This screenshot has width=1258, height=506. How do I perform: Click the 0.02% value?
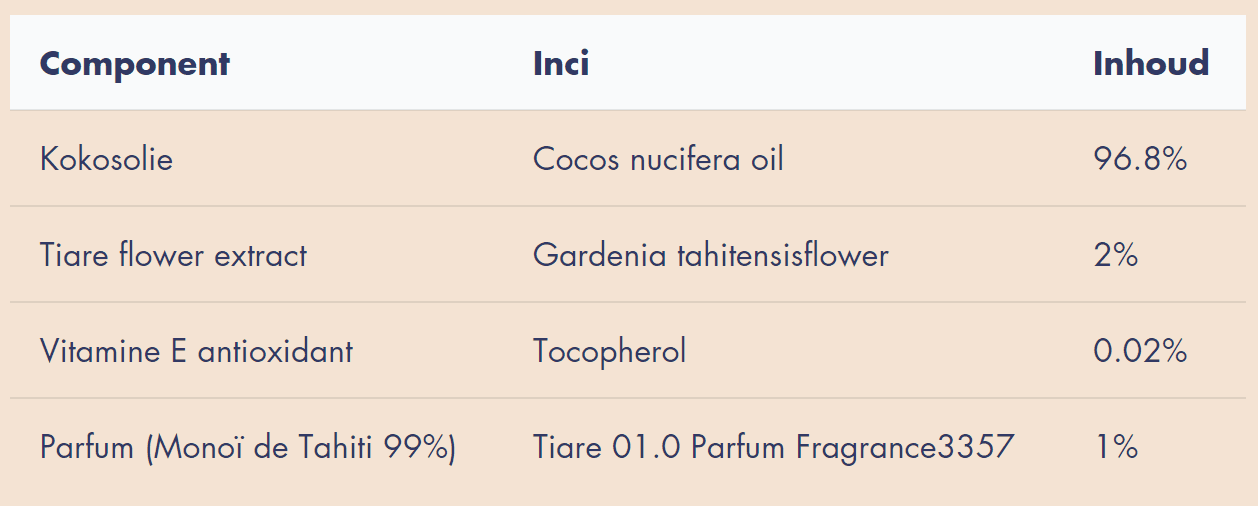[1140, 351]
